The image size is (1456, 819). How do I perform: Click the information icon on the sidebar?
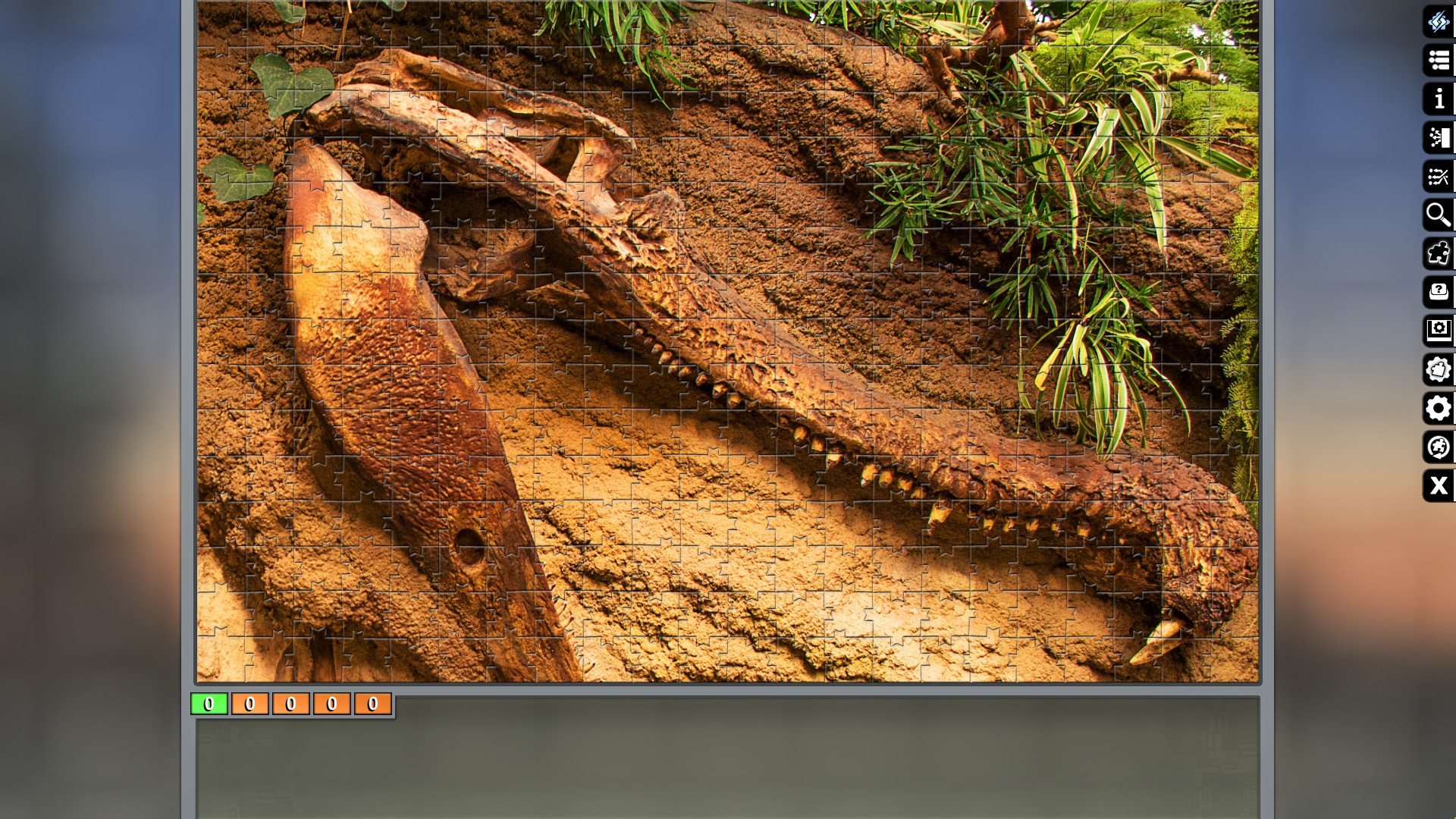click(x=1439, y=99)
